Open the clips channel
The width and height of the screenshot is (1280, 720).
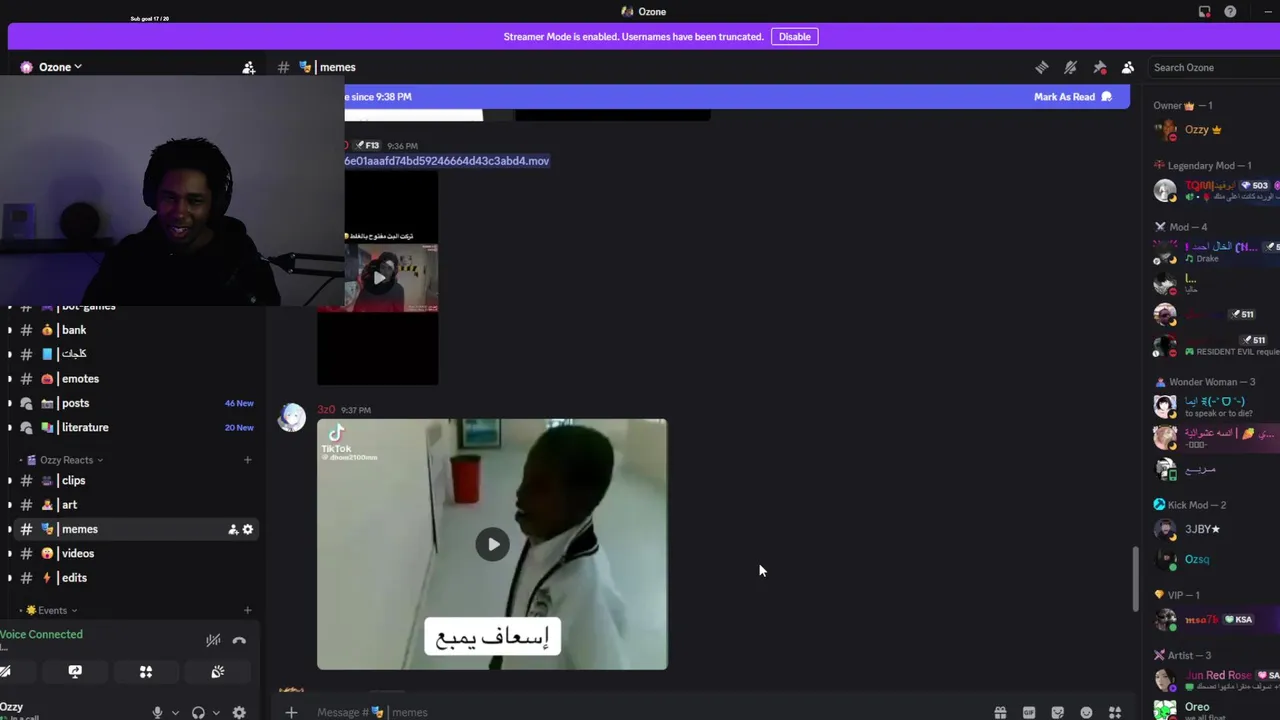(73, 481)
